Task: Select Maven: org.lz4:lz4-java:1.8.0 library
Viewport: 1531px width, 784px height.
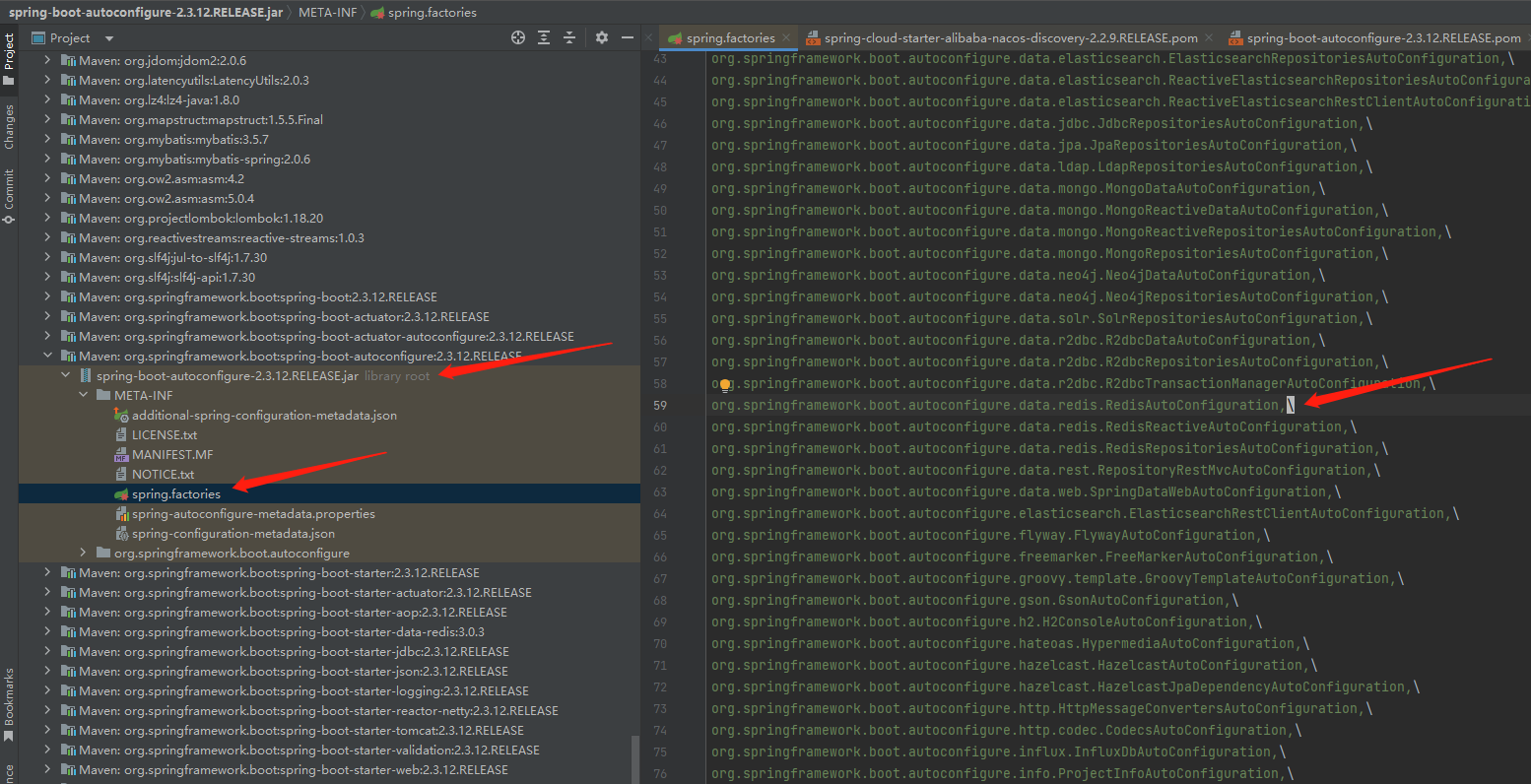Action: pyautogui.click(x=159, y=99)
